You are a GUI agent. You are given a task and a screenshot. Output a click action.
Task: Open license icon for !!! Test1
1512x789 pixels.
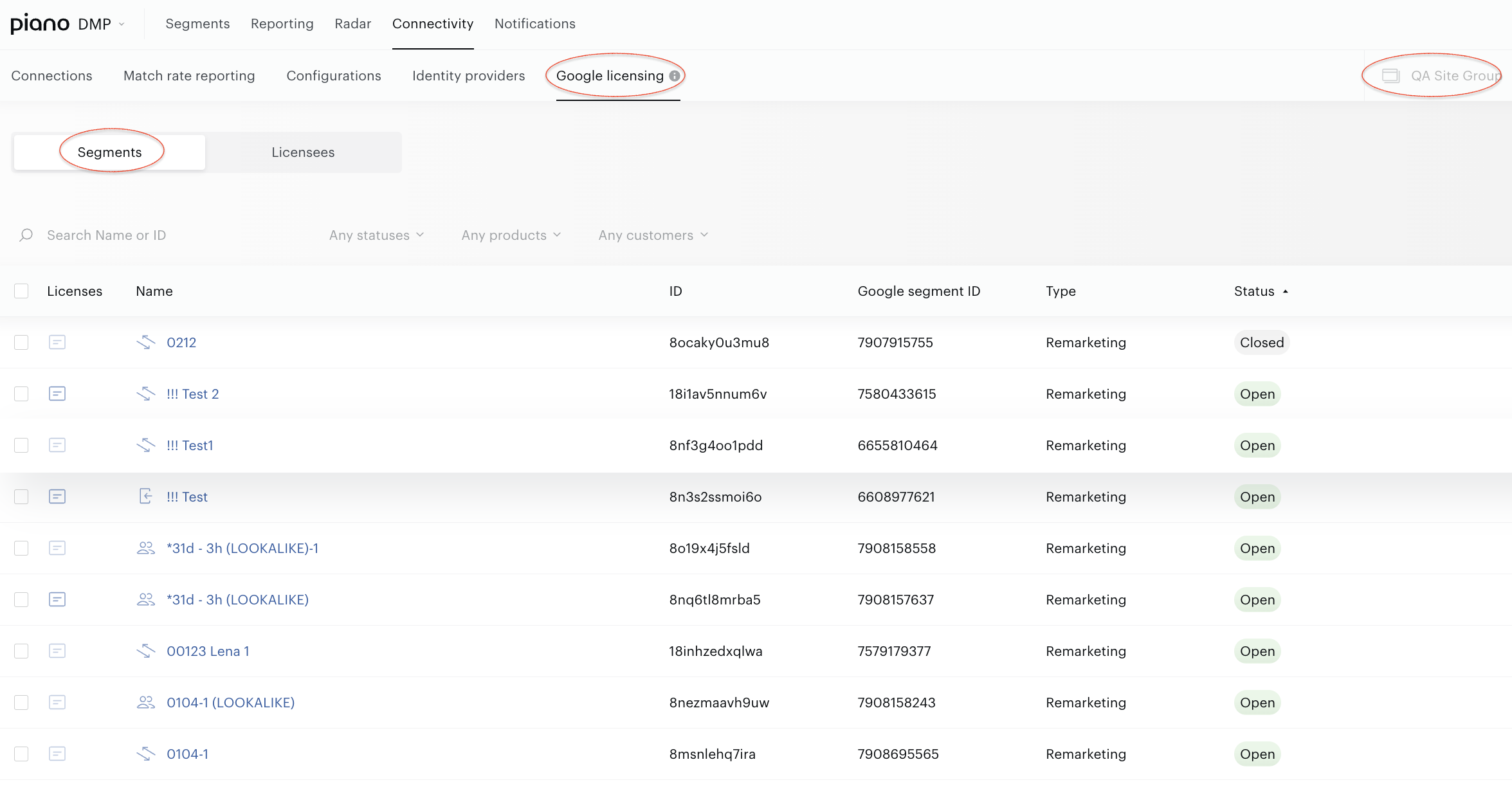[x=57, y=445]
